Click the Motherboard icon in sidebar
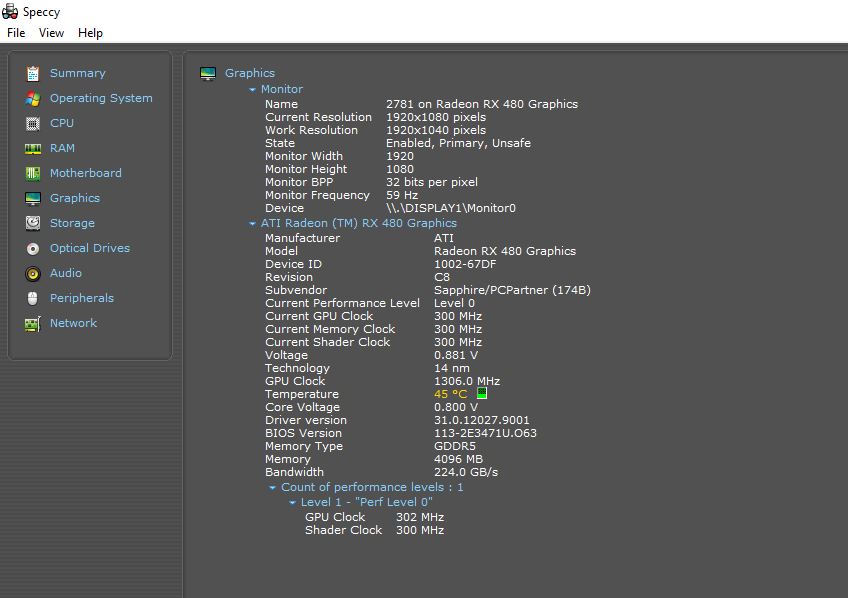 click(x=33, y=173)
